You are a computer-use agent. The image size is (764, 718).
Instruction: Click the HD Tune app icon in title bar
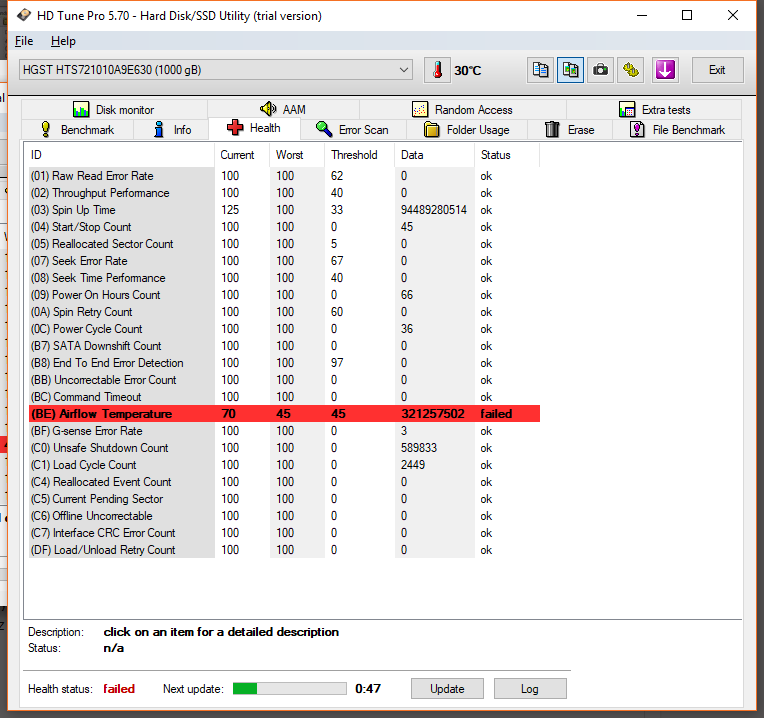pos(23,16)
